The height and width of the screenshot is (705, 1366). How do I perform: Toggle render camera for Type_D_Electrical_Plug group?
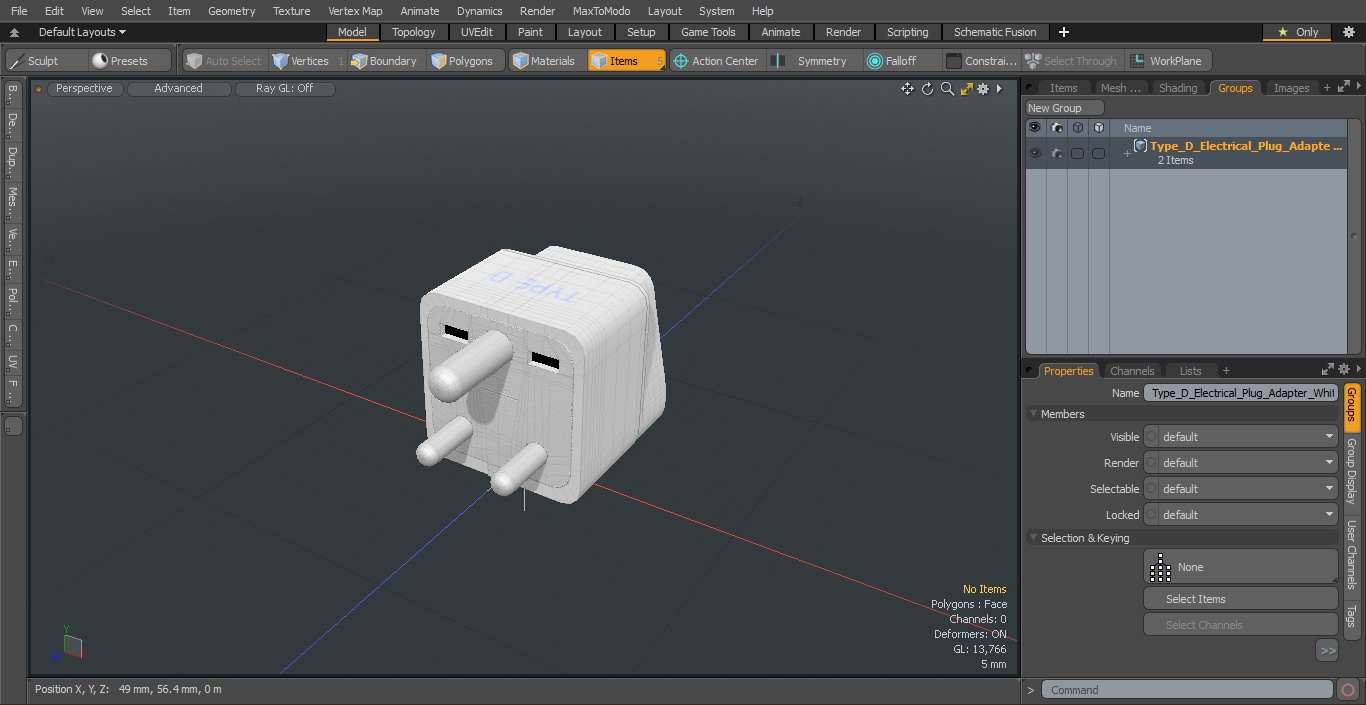1056,153
